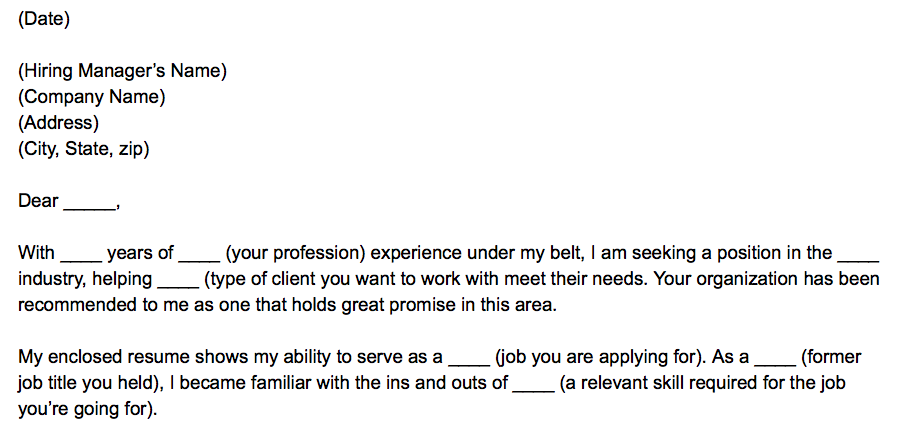Screen dimensions: 909x442
Task: Select the (Company Name) placeholder line
Action: tap(92, 97)
